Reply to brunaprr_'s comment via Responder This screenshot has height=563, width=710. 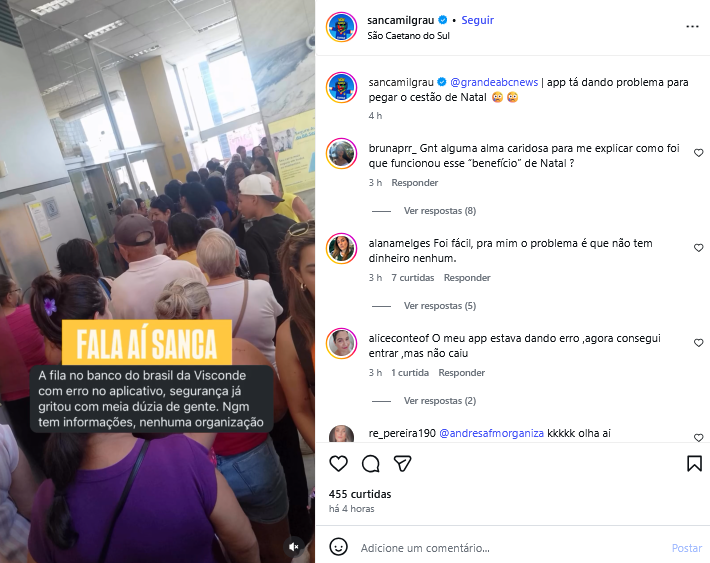415,183
